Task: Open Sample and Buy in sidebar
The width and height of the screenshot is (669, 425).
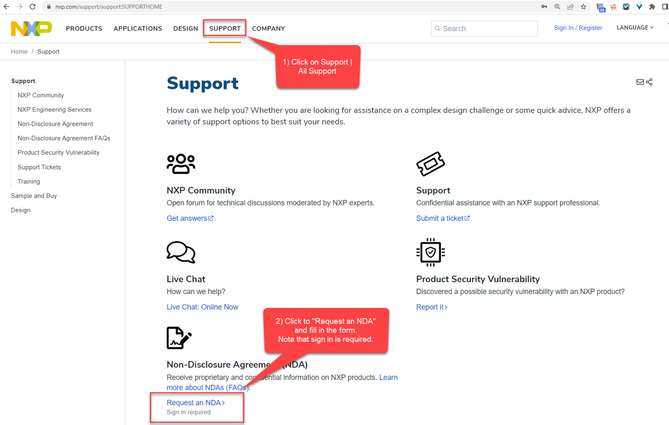Action: click(34, 196)
